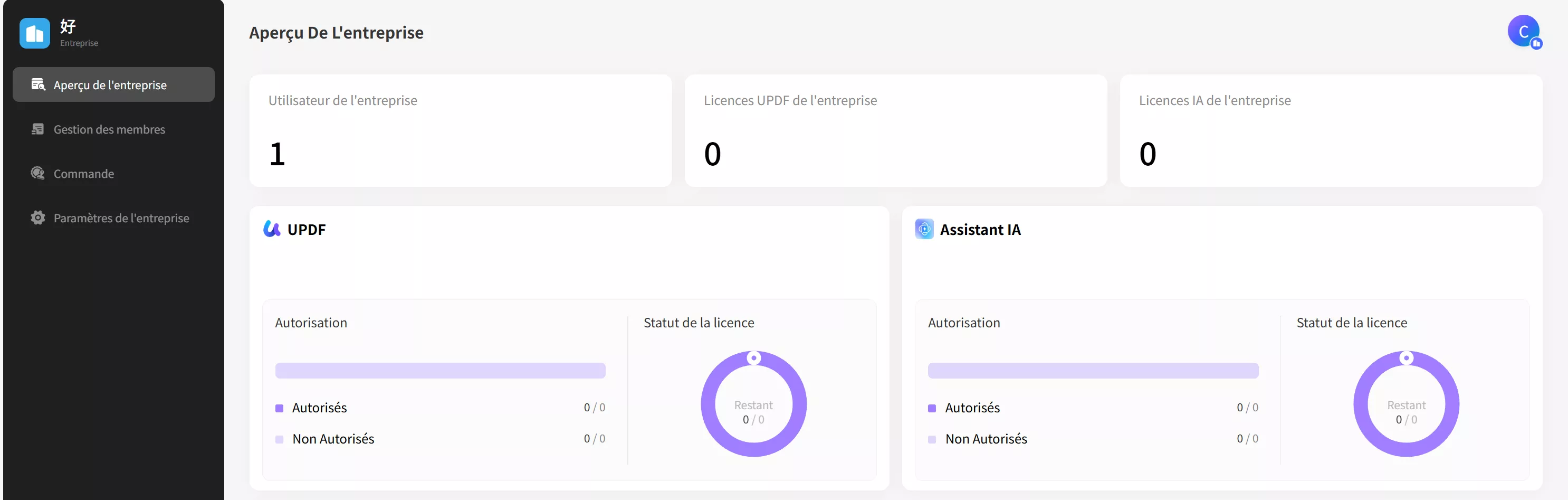Click the UPDF Autorisés purple legend swatch
This screenshot has width=1568, height=500.
click(280, 408)
